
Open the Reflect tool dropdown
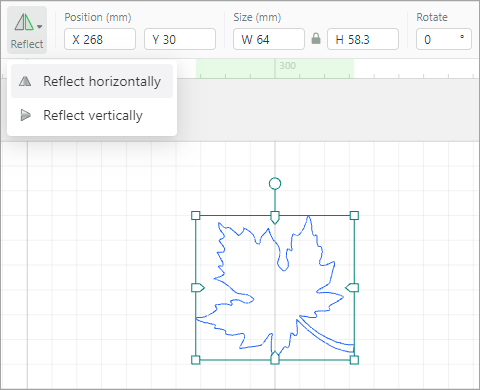pyautogui.click(x=27, y=30)
